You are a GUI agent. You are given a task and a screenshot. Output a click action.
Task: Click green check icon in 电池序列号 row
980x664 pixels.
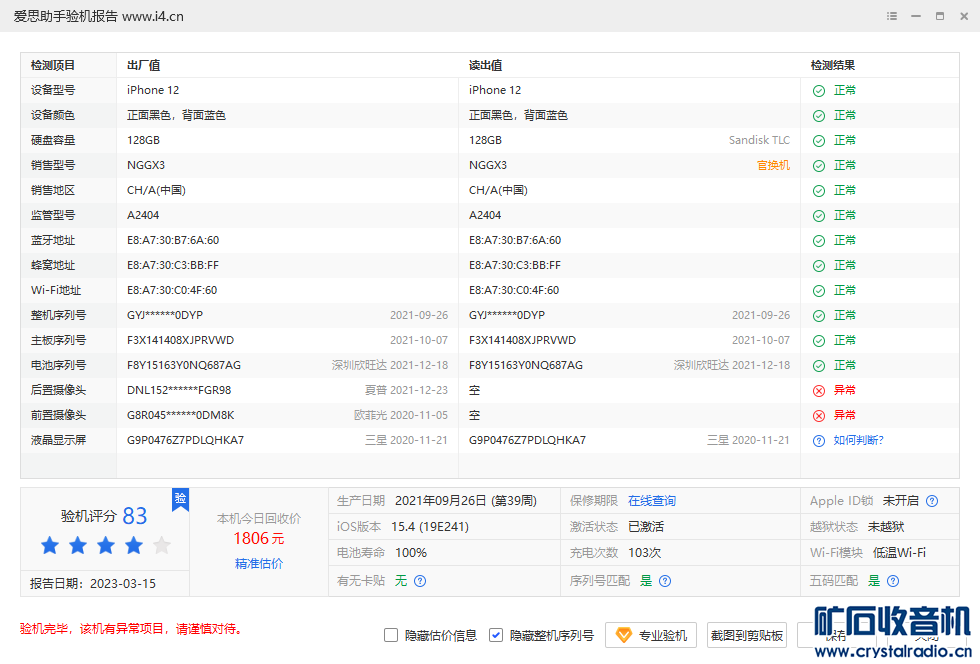pyautogui.click(x=819, y=365)
